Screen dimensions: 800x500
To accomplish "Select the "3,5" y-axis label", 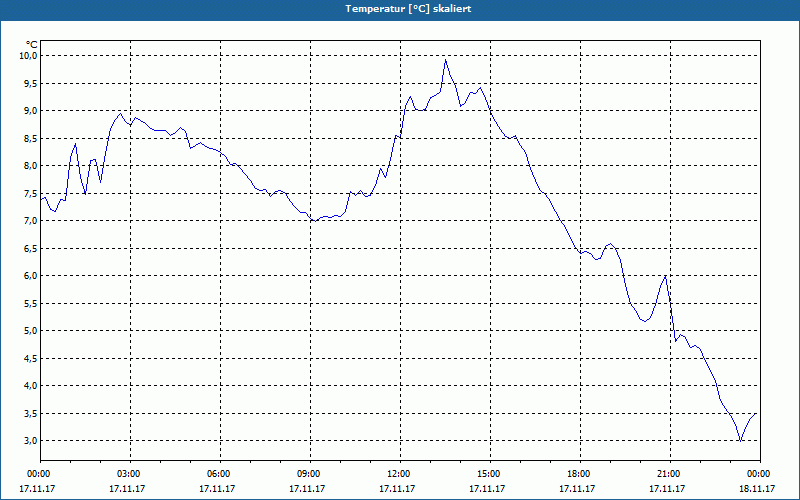I will point(30,413).
